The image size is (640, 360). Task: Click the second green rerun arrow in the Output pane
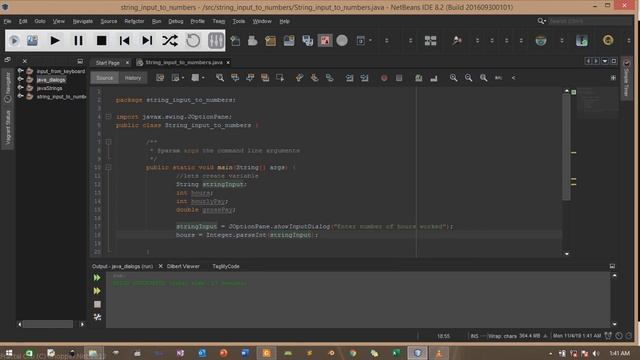point(97,291)
